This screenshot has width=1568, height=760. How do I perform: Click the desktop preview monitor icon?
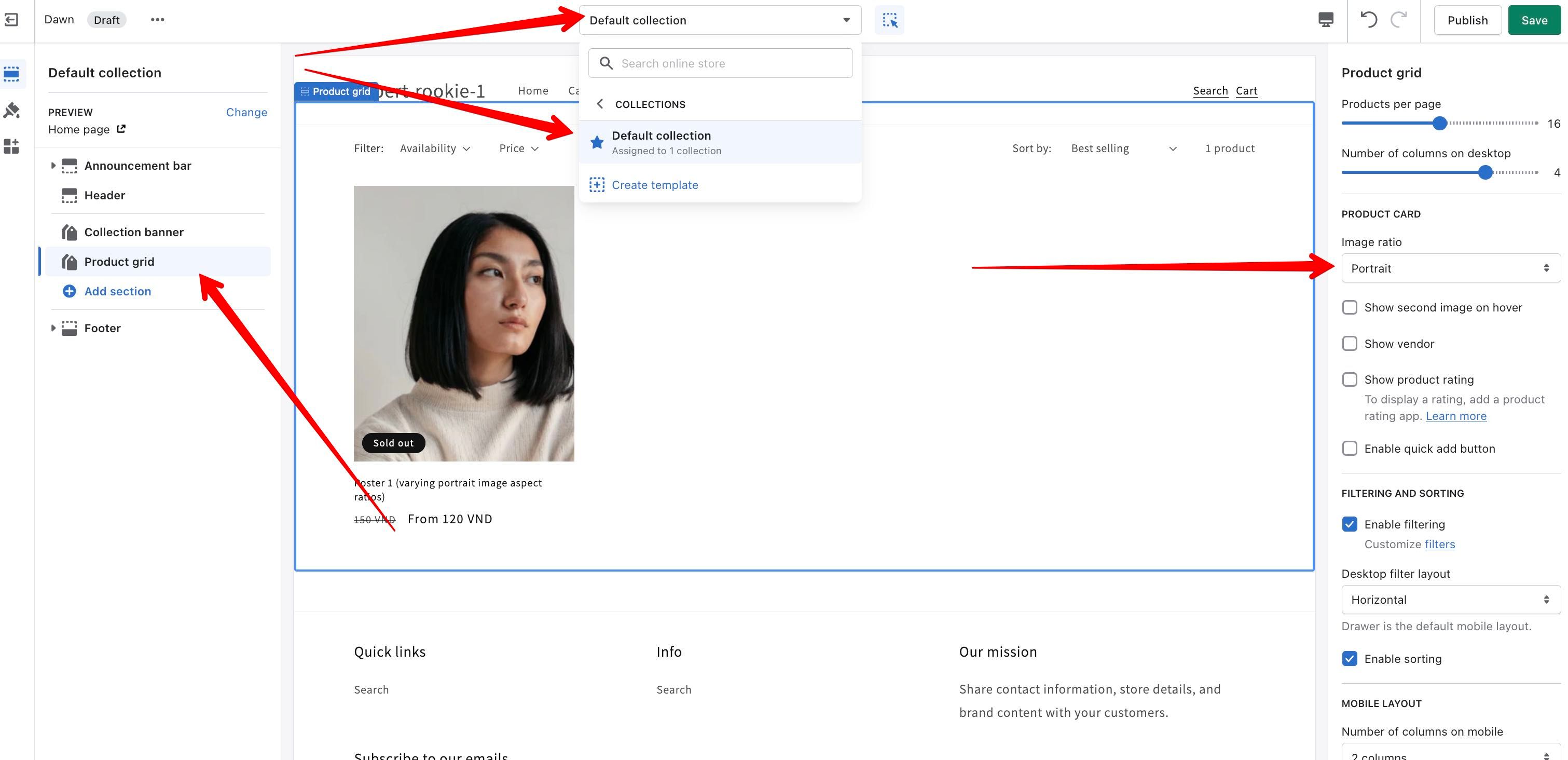click(x=1326, y=20)
